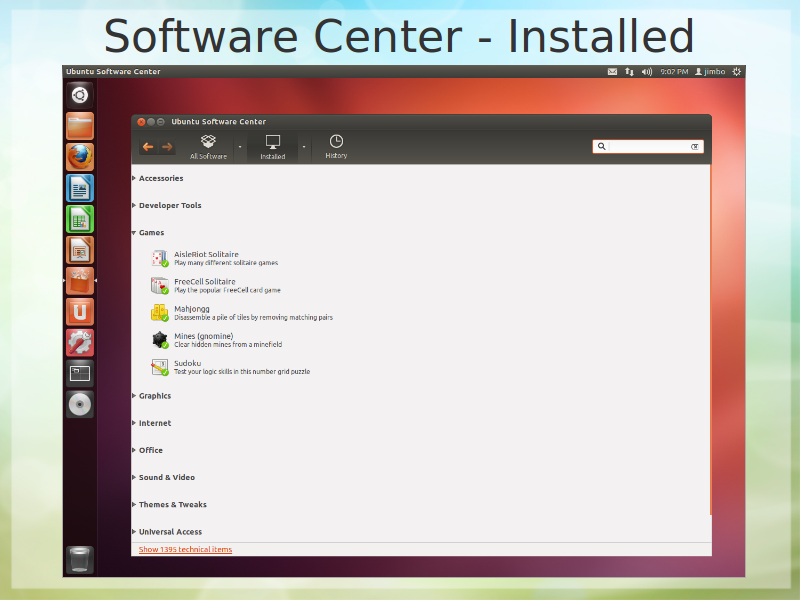The image size is (800, 600).
Task: Open the Trash in the launcher
Action: point(80,560)
